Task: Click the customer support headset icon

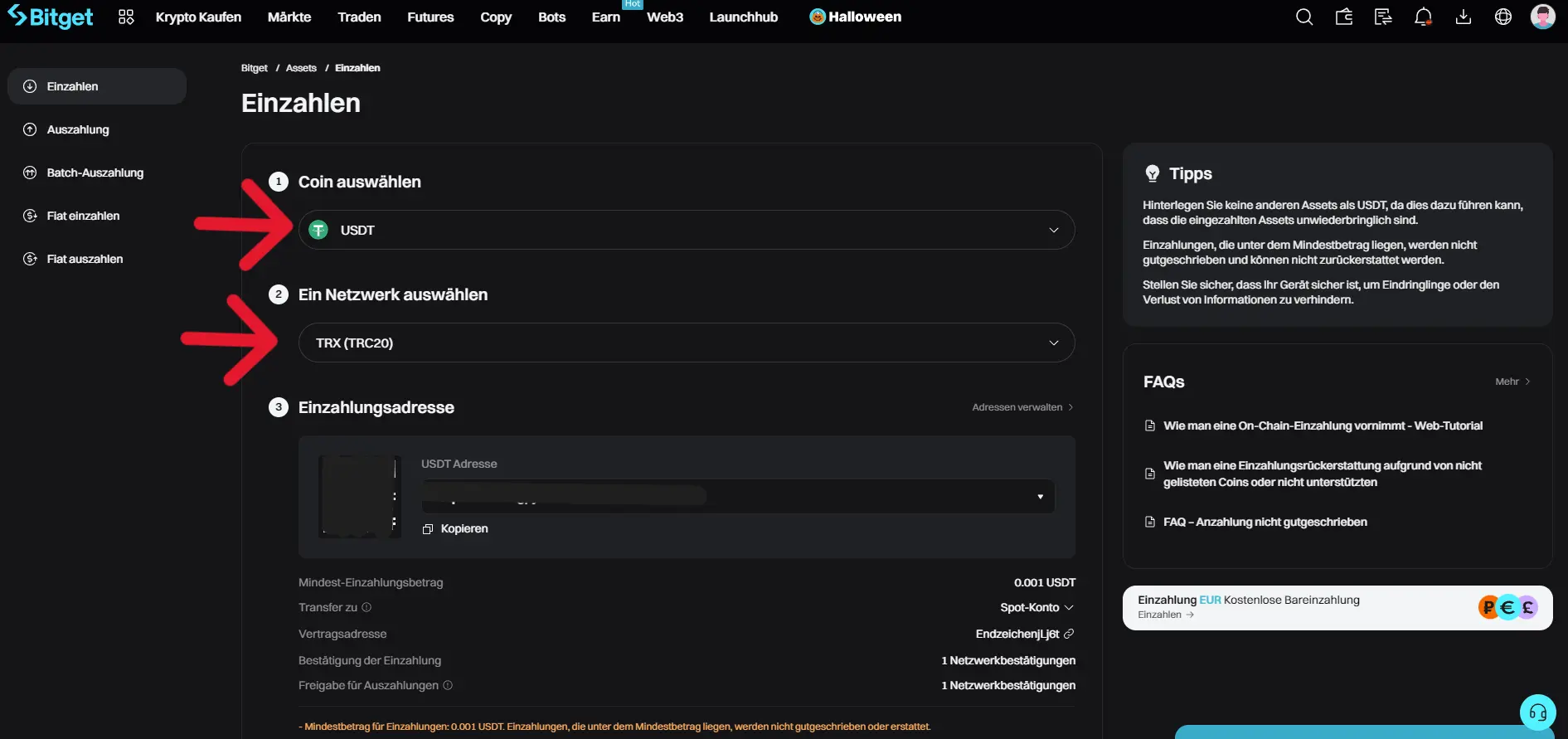Action: click(1538, 712)
